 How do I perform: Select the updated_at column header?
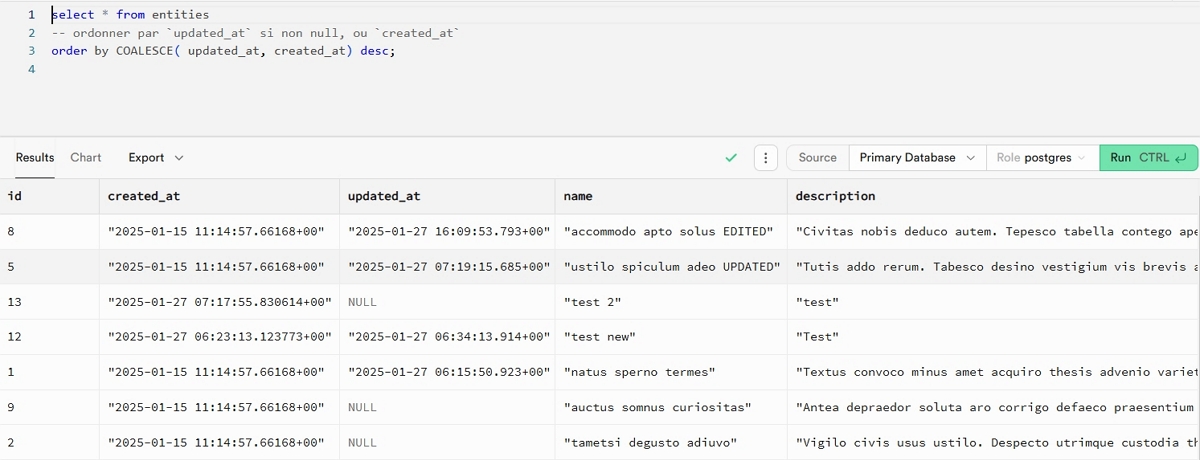pyautogui.click(x=384, y=196)
